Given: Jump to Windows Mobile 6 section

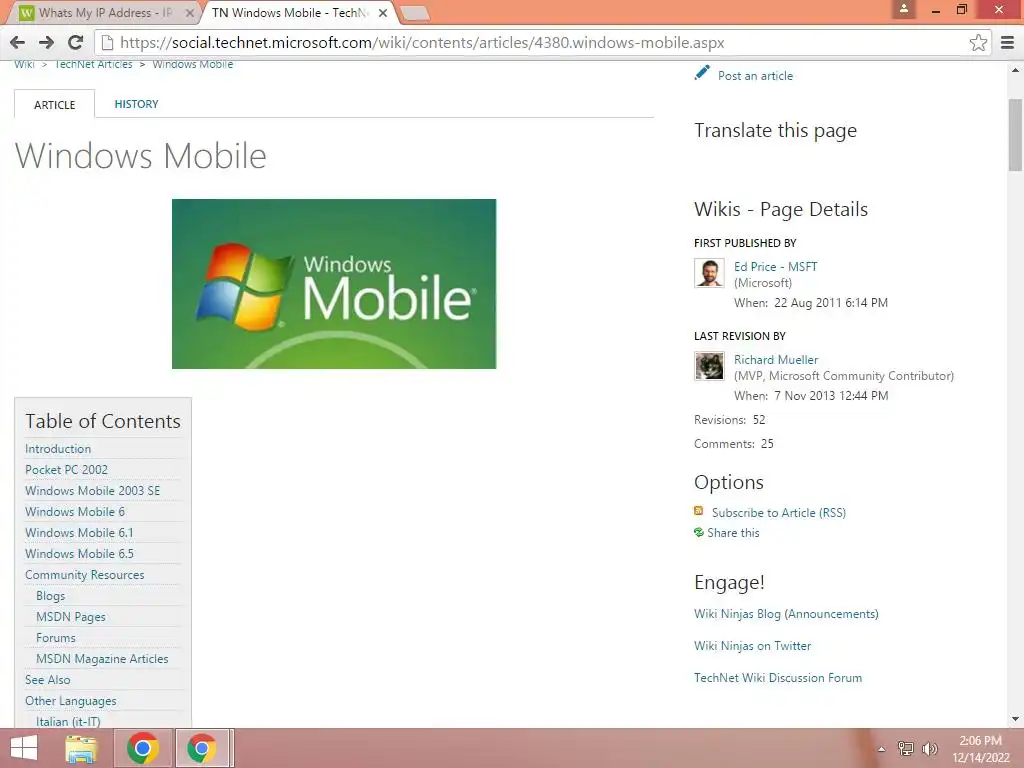Looking at the screenshot, I should click(74, 511).
